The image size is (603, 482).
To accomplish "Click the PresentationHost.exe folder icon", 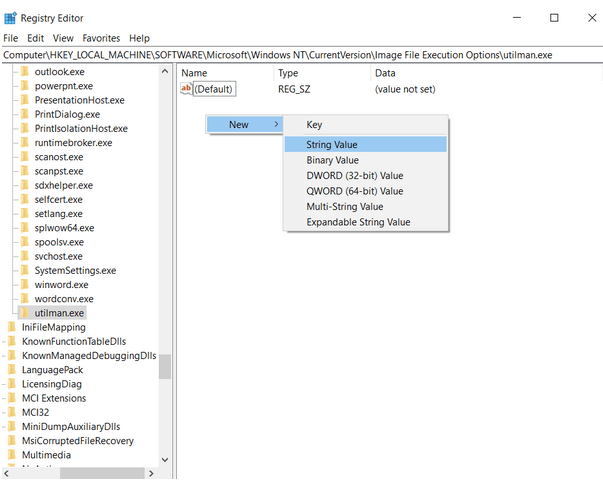I will tap(25, 100).
